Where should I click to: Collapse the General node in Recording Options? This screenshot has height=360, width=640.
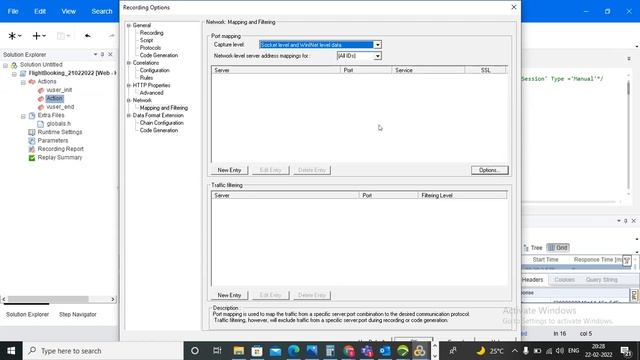coord(129,25)
